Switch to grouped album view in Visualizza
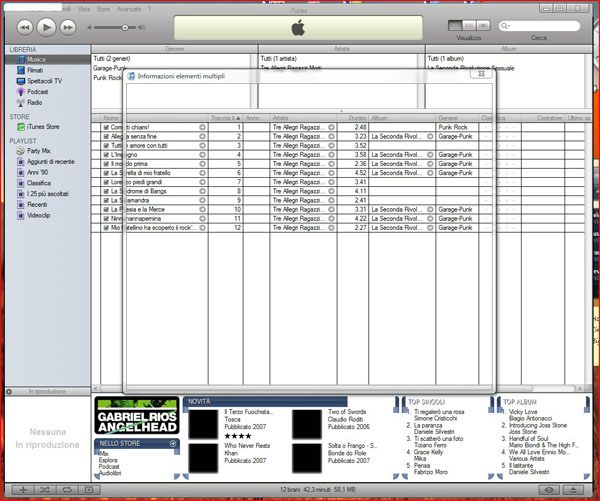 pos(469,26)
